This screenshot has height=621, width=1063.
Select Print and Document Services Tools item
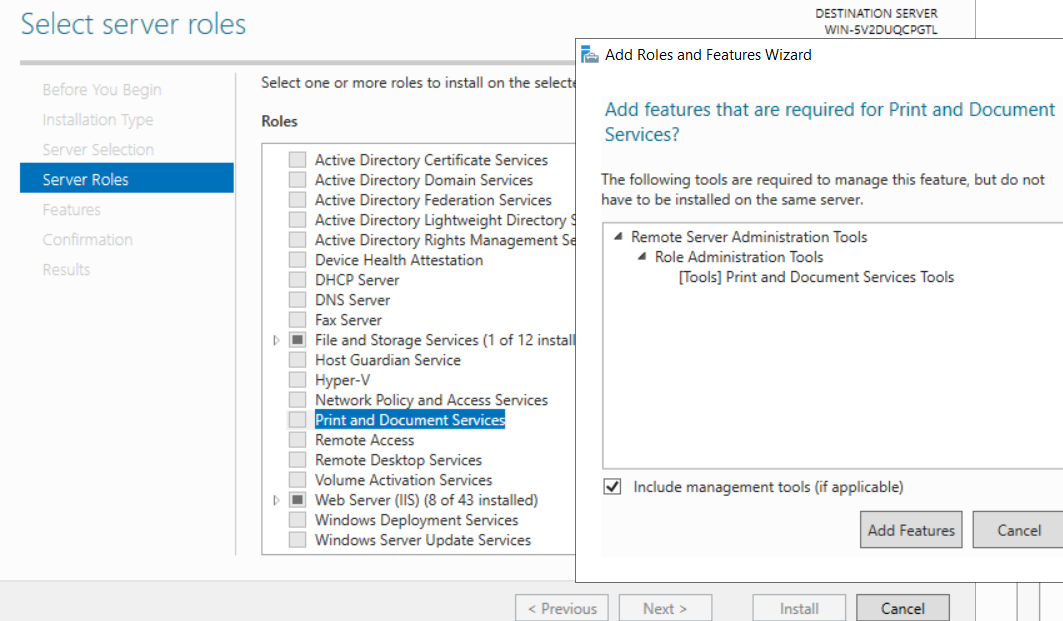click(x=816, y=277)
